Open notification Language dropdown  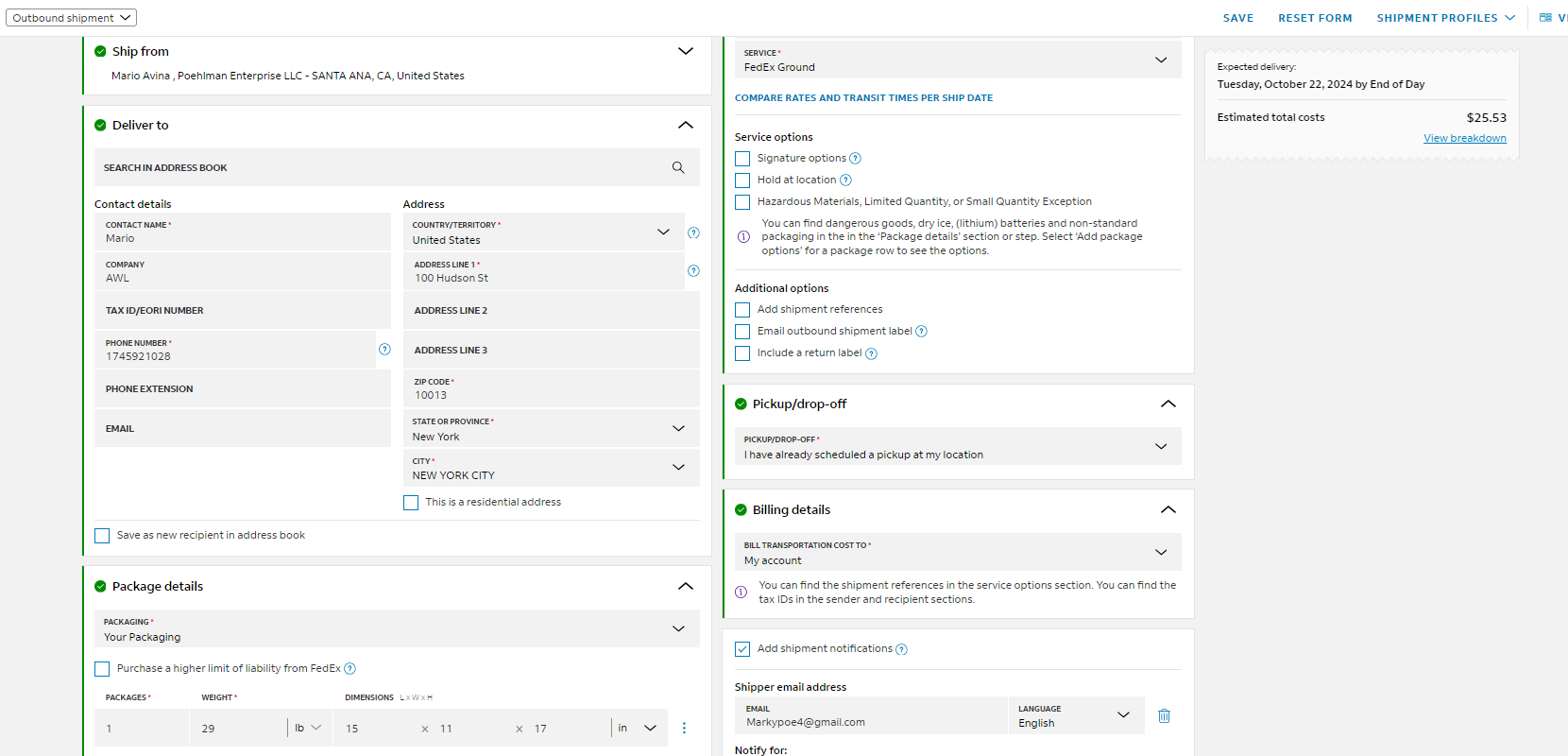1077,715
